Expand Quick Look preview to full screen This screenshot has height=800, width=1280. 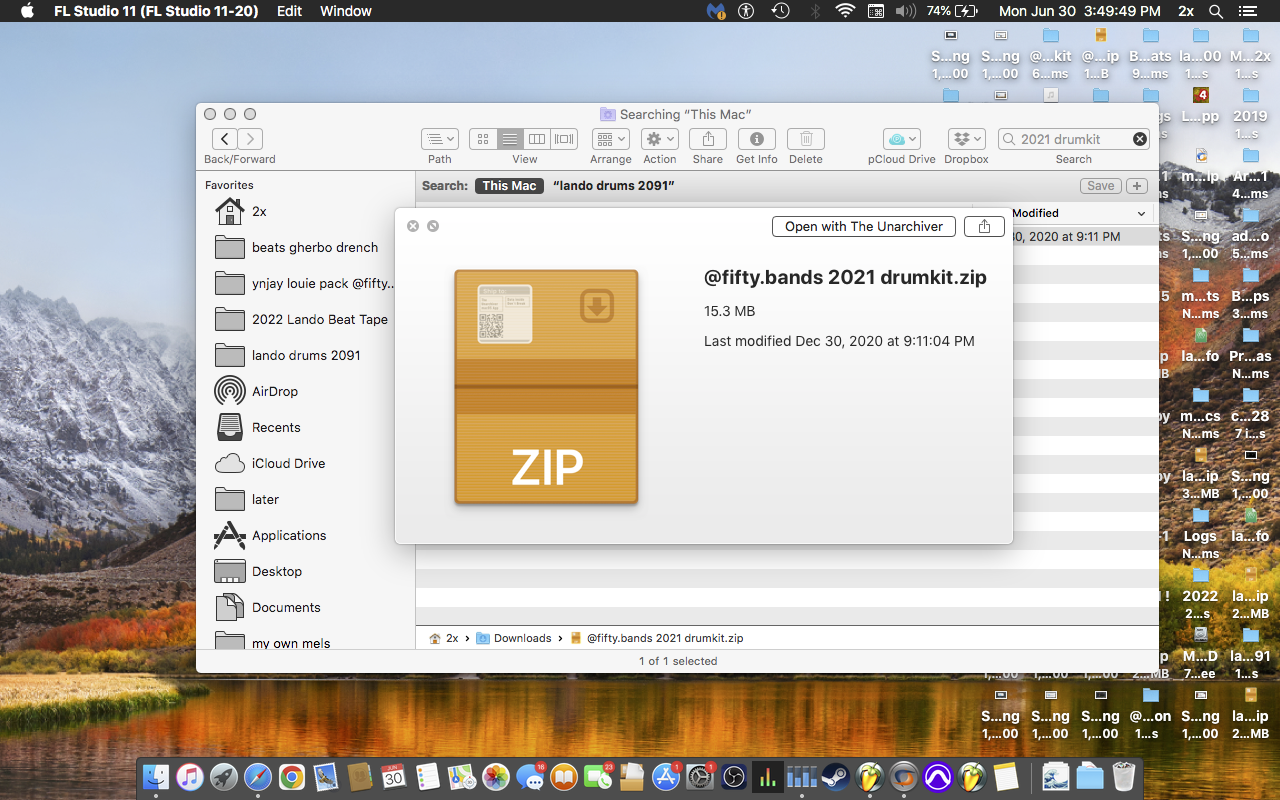[433, 226]
